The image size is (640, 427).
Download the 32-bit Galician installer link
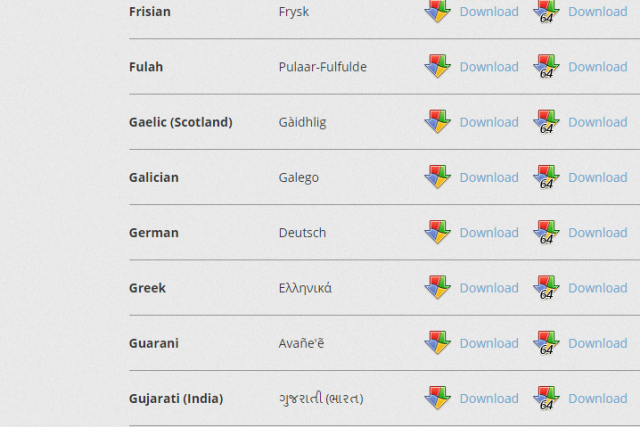click(489, 178)
